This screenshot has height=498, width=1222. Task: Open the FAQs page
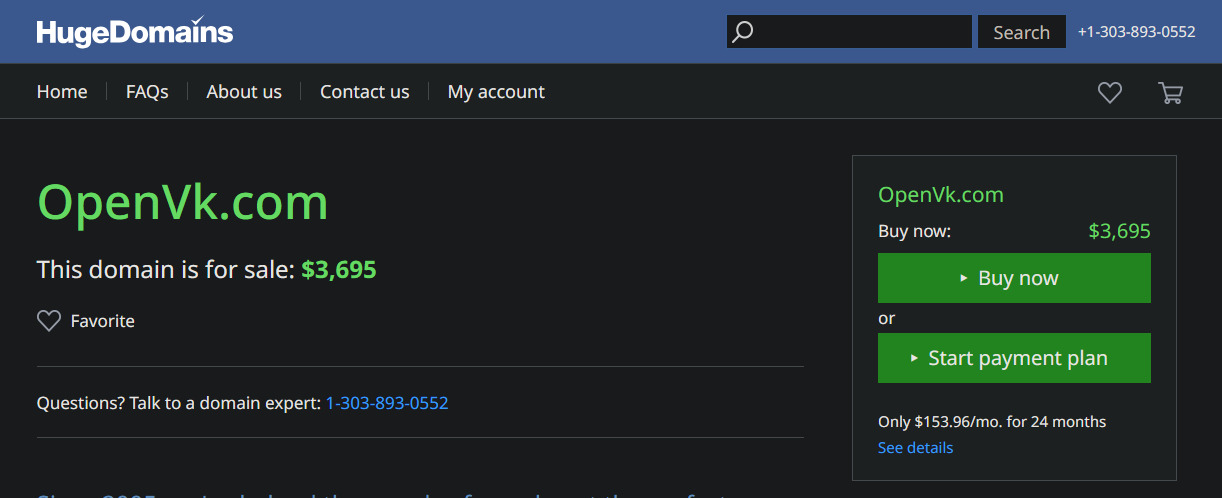click(x=147, y=92)
